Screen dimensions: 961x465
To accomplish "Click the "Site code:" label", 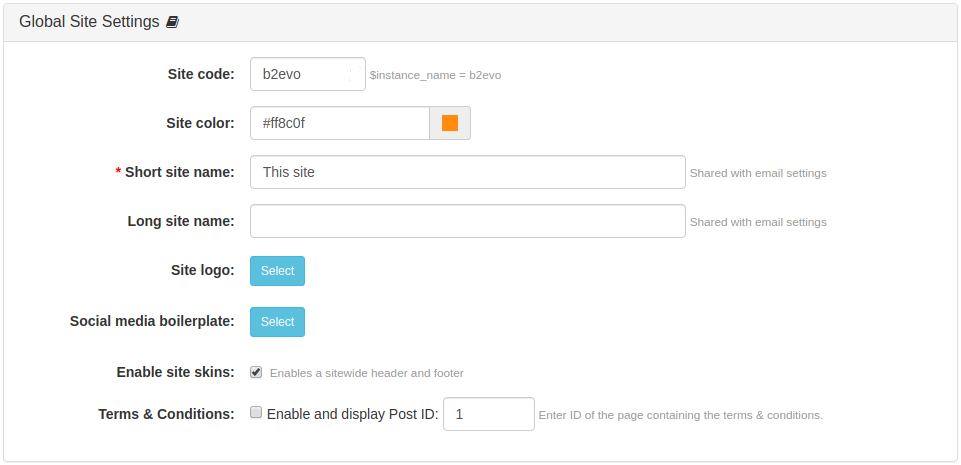I will [201, 74].
